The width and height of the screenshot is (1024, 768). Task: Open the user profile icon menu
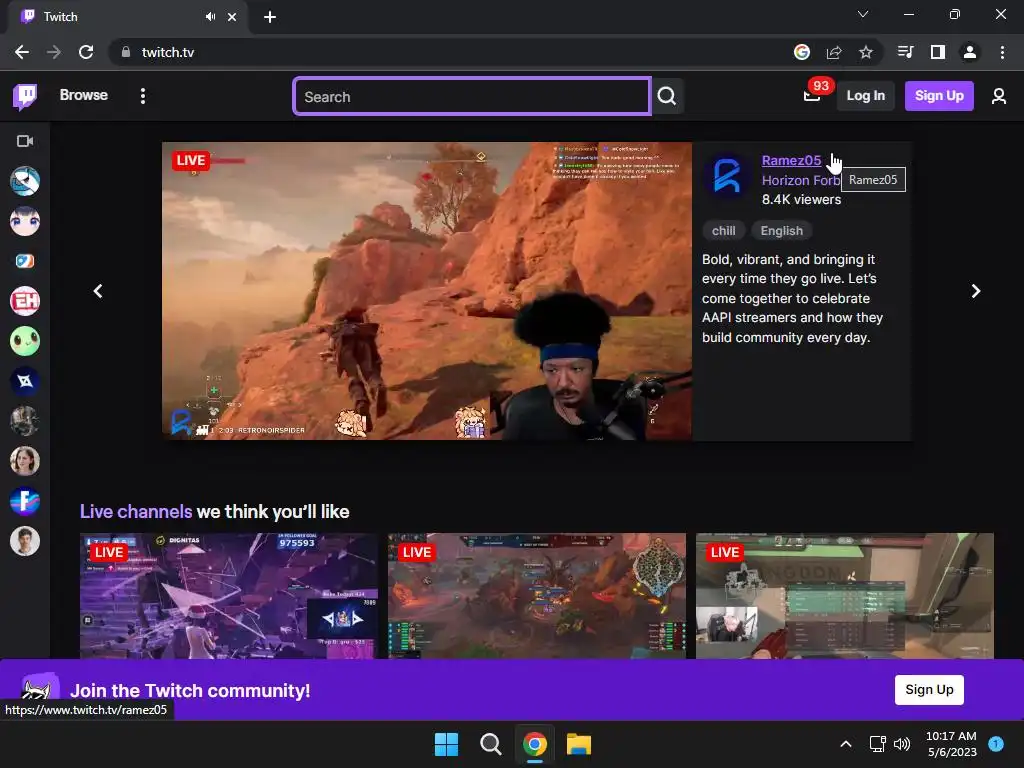(x=999, y=96)
